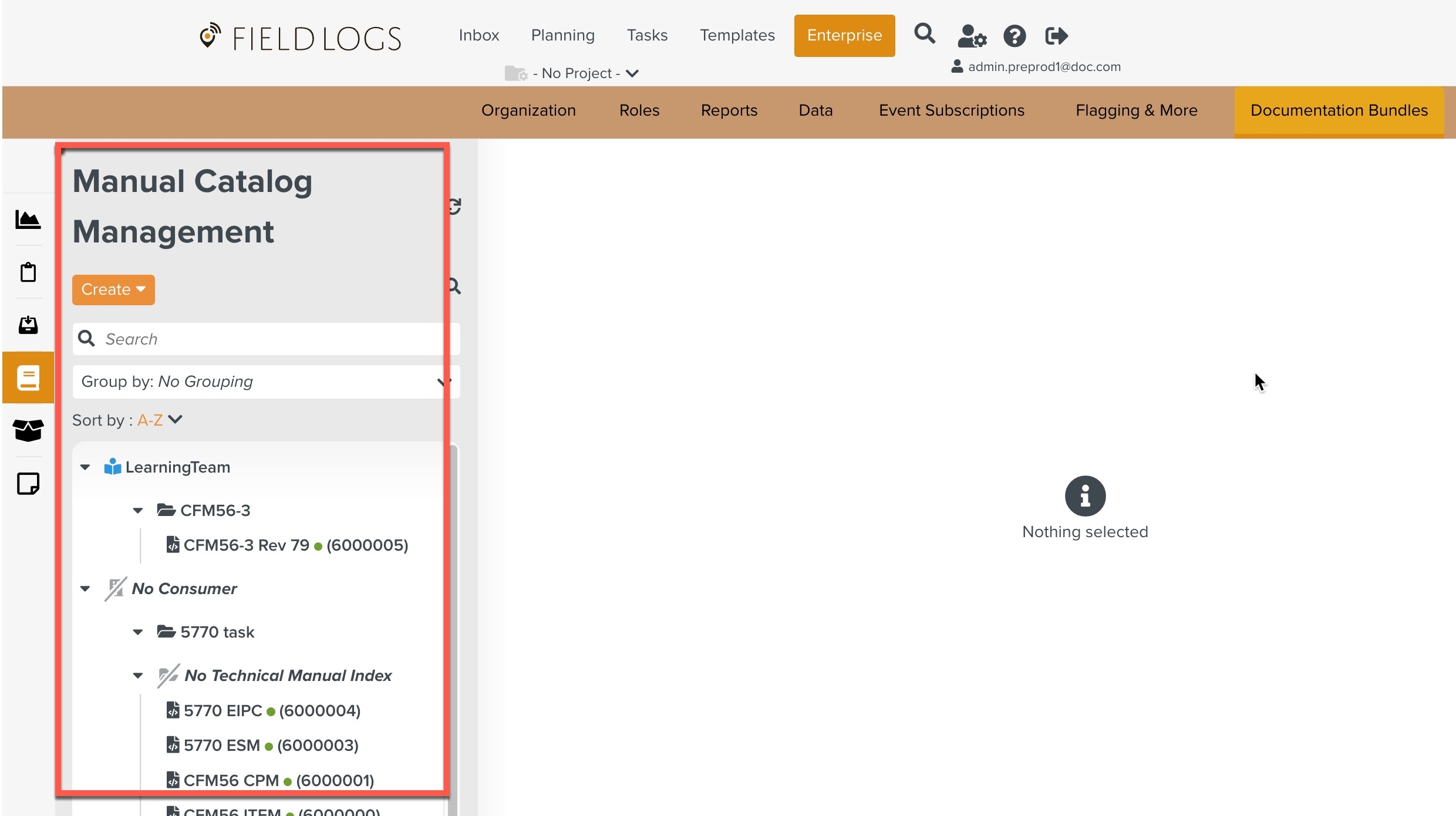Image resolution: width=1456 pixels, height=816 pixels.
Task: Open the import inbox sidebar icon
Action: coord(28,325)
